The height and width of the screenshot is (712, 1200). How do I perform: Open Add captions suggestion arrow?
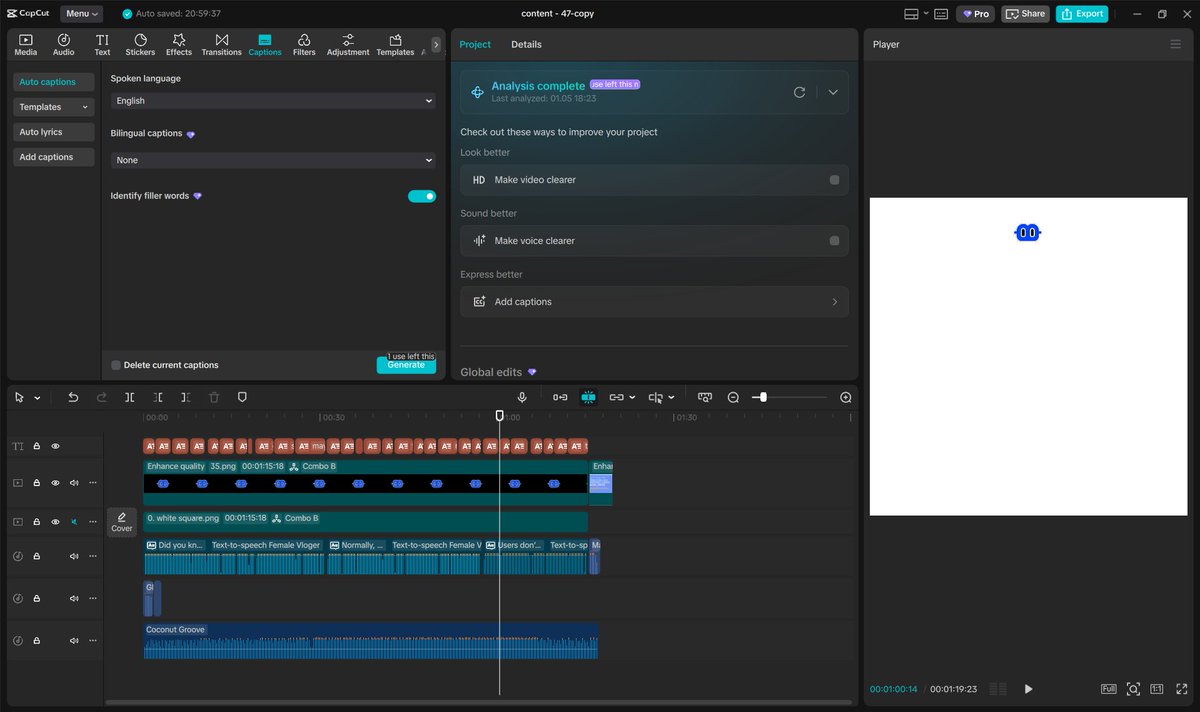tap(835, 302)
